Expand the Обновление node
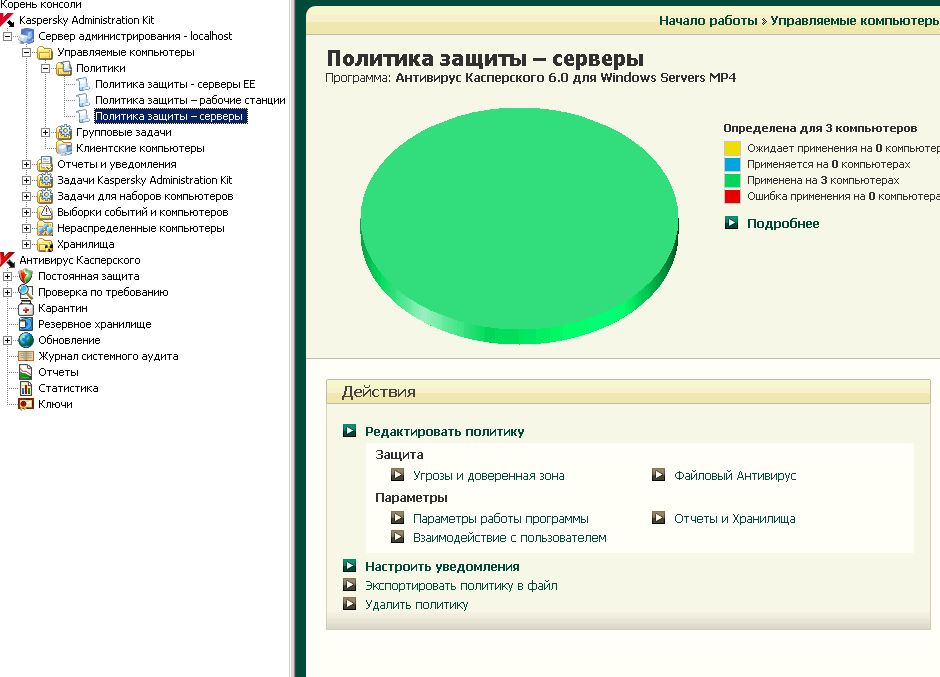 click(8, 341)
